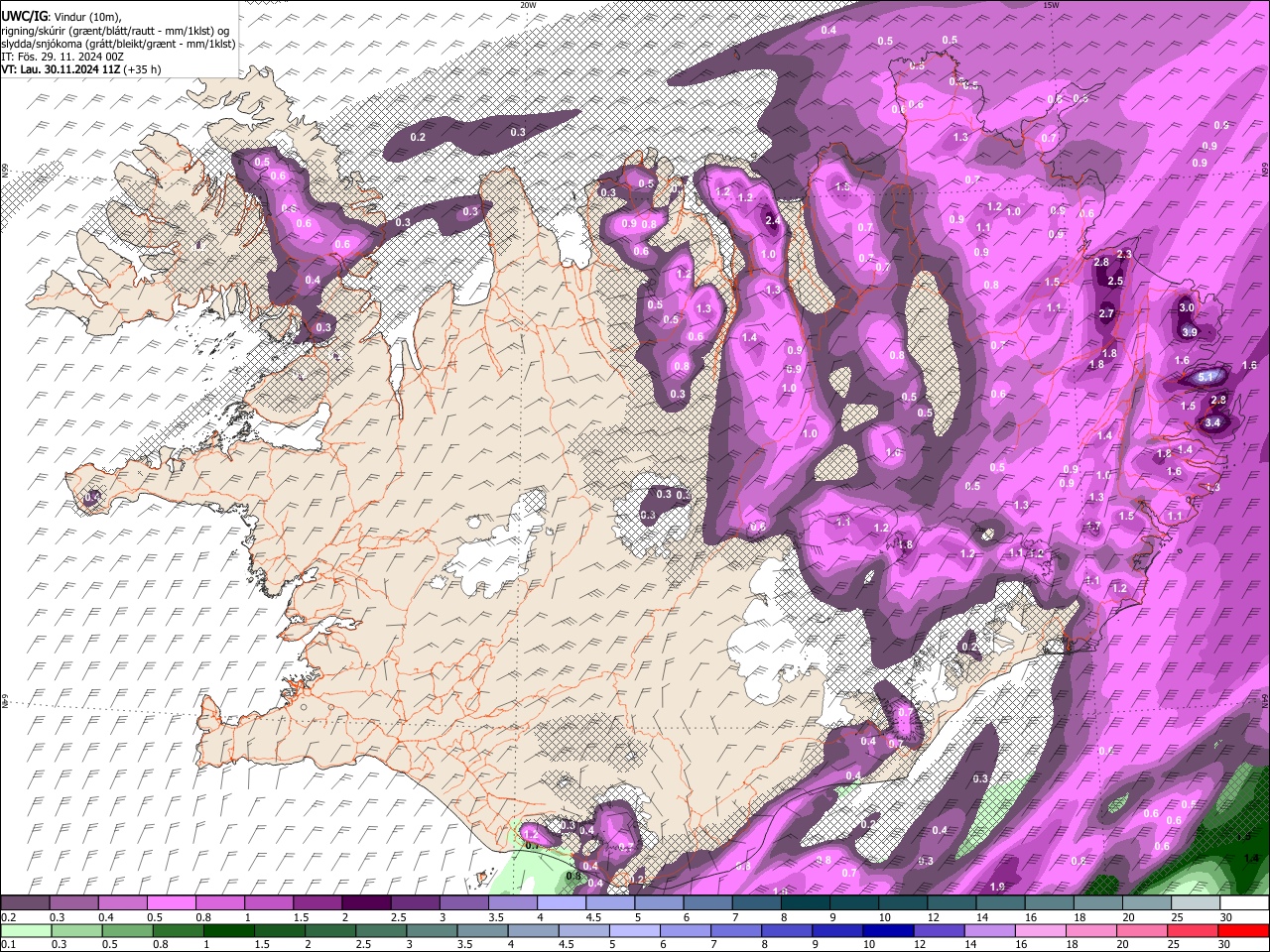Viewport: 1270px width, 952px height.
Task: Pick the dark teal 8–9 upper legend swatch
Action: pyautogui.click(x=806, y=903)
